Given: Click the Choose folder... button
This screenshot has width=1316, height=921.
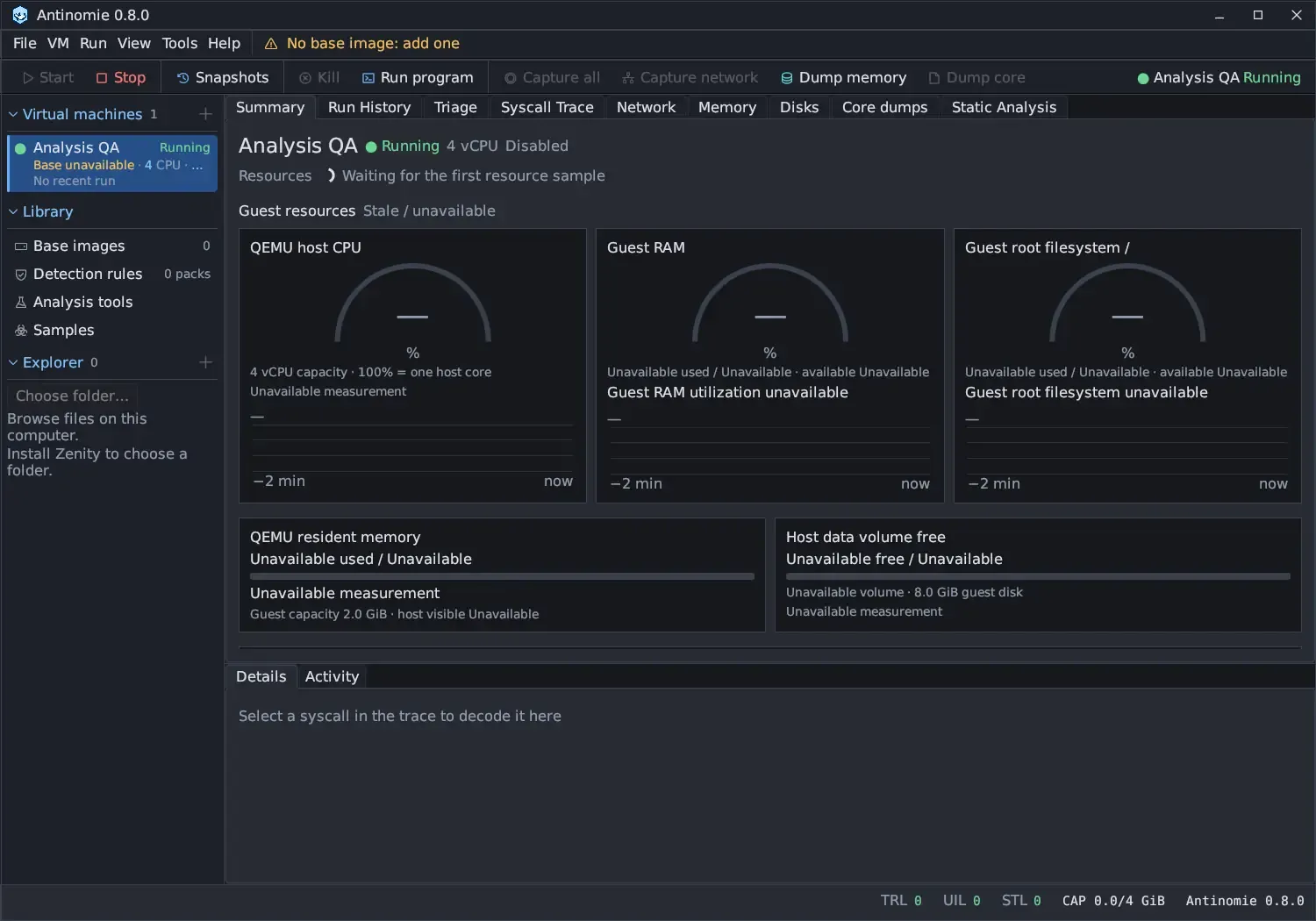Looking at the screenshot, I should tap(72, 396).
